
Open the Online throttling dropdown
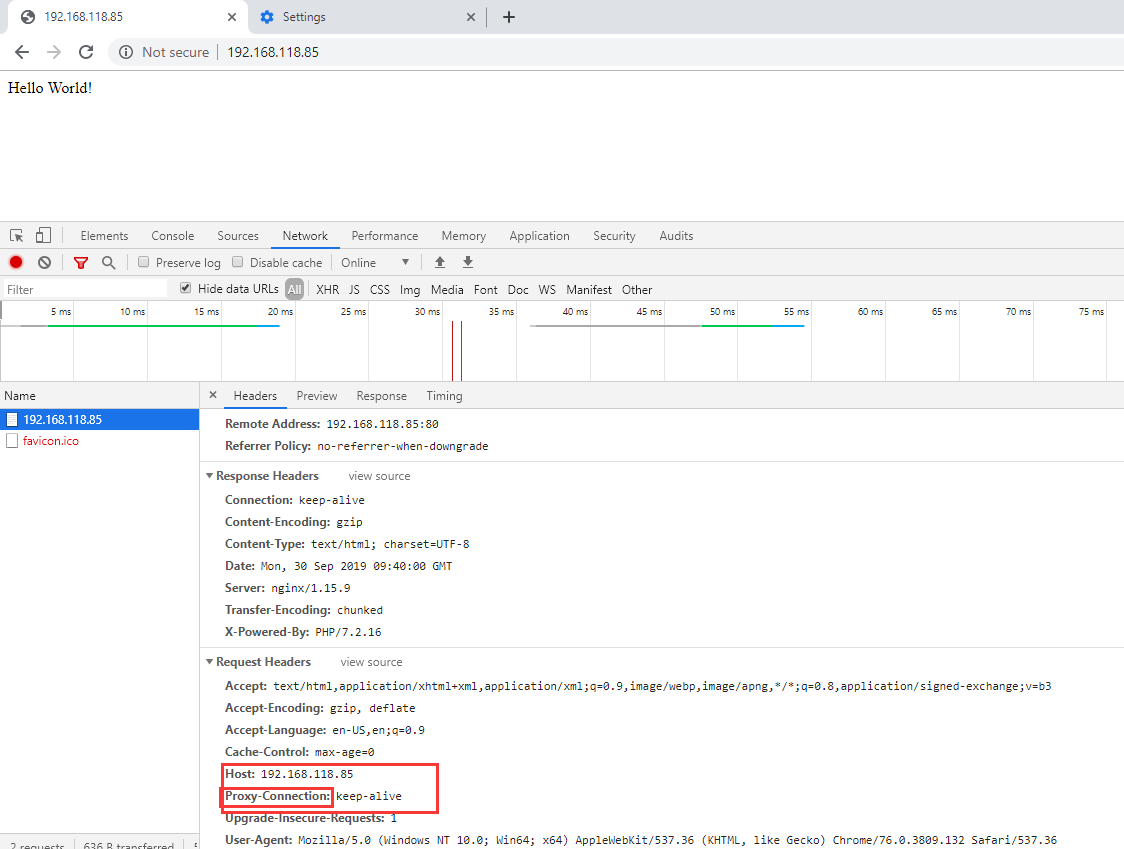point(375,263)
